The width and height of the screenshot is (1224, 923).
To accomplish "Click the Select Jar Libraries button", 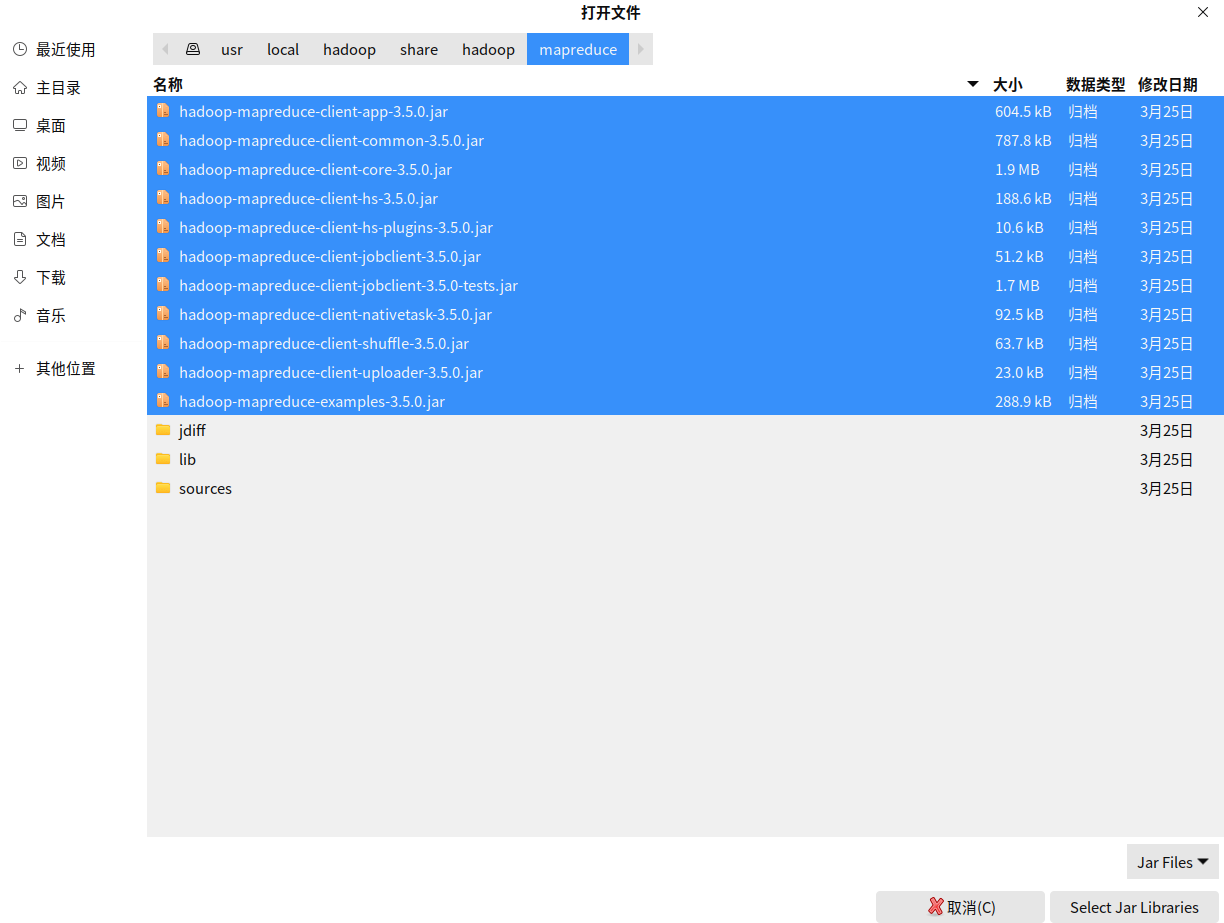I will [x=1134, y=907].
